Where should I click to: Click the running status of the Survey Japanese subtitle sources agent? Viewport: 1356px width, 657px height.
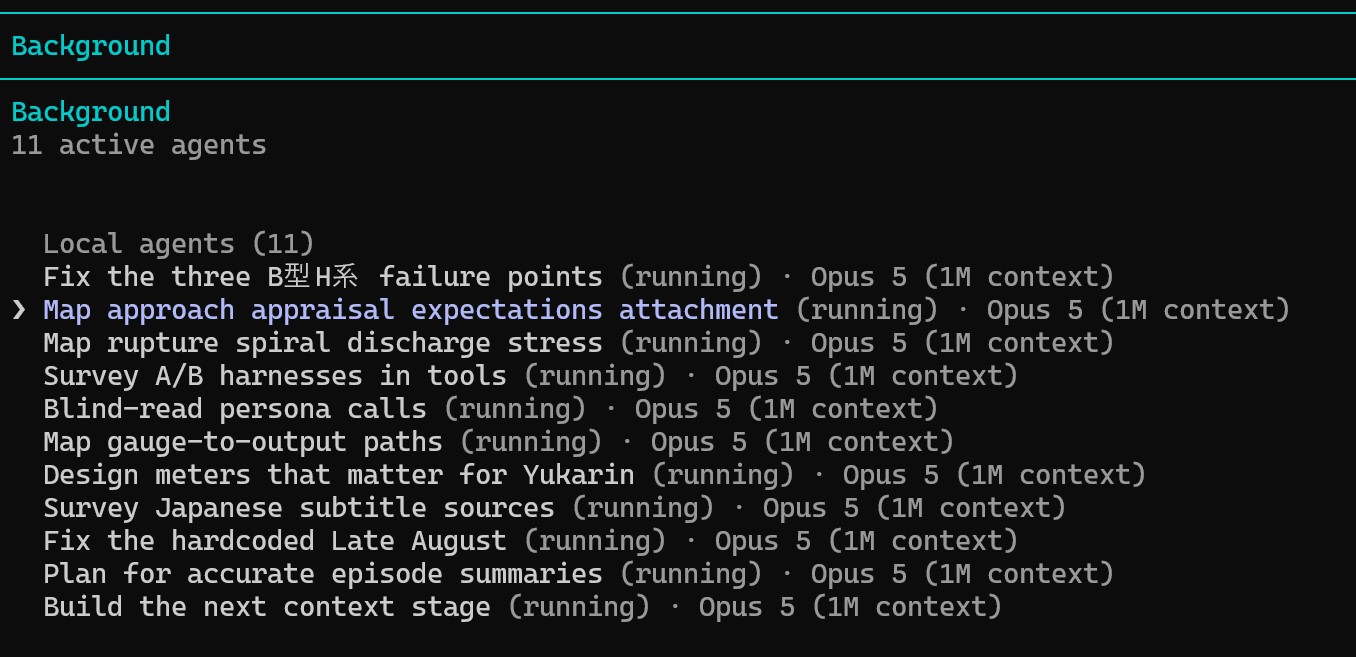[642, 508]
